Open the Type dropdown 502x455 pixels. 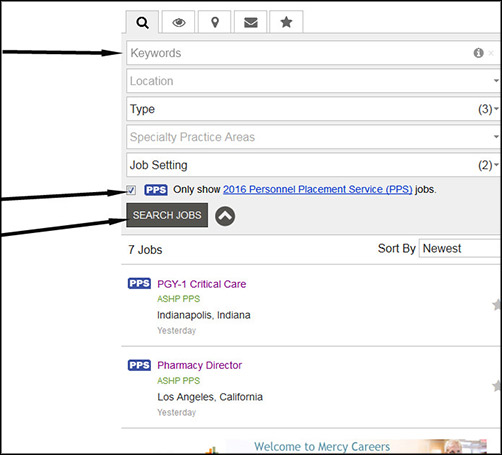313,109
